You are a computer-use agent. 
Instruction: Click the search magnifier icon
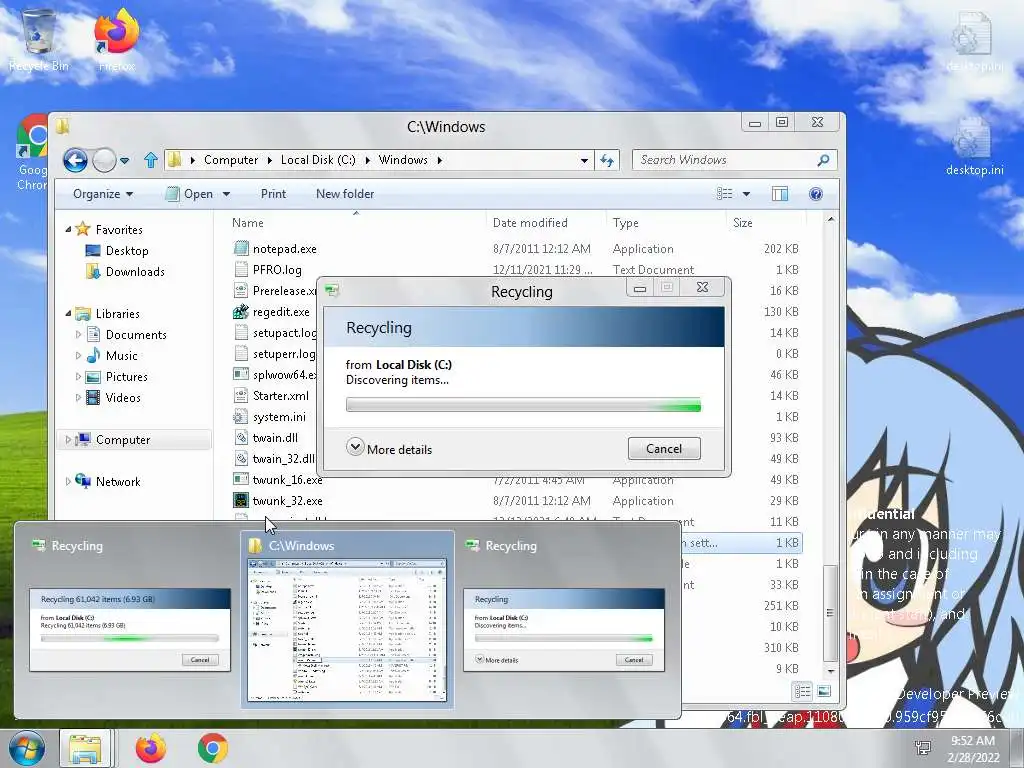824,160
